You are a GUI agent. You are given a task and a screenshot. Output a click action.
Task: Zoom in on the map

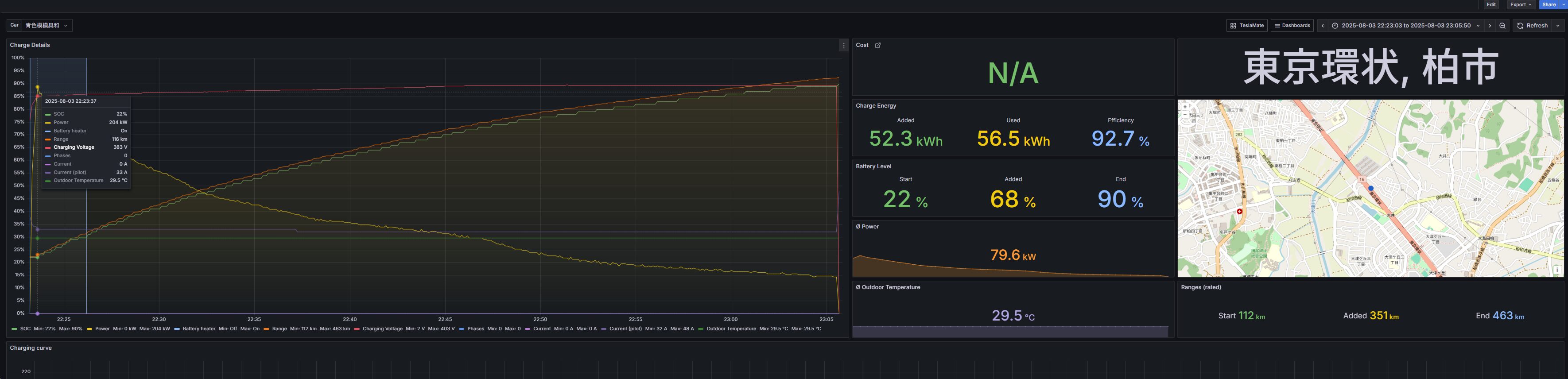tap(1184, 106)
